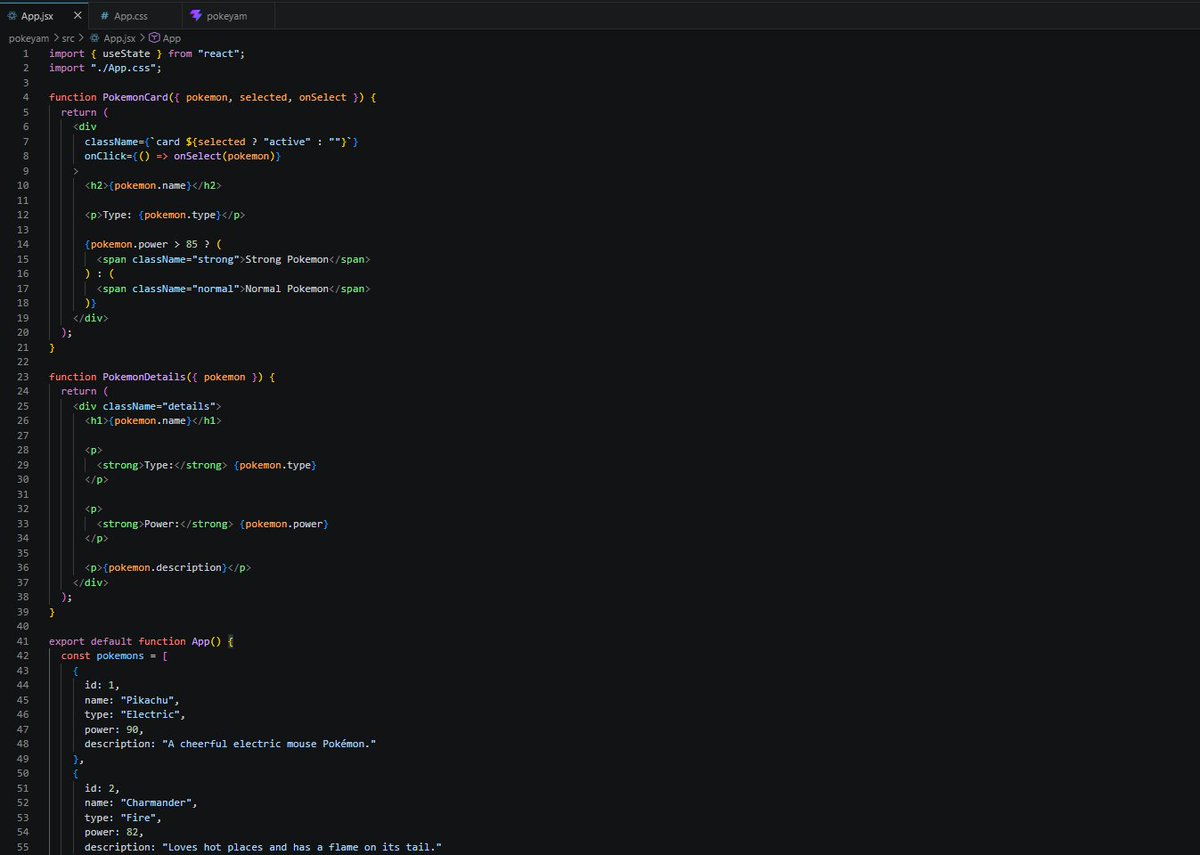Click the Strong Pokemon span text
This screenshot has width=1200, height=855.
click(x=287, y=259)
